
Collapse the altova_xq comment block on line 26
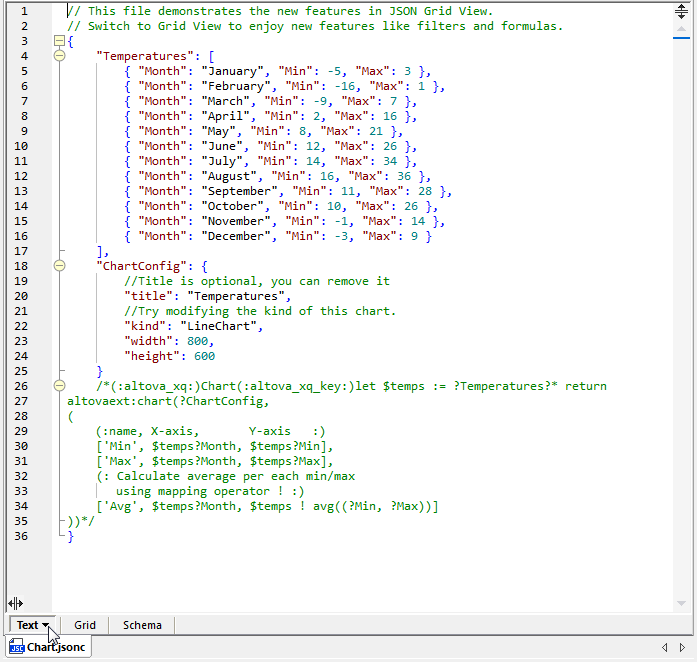(59, 386)
